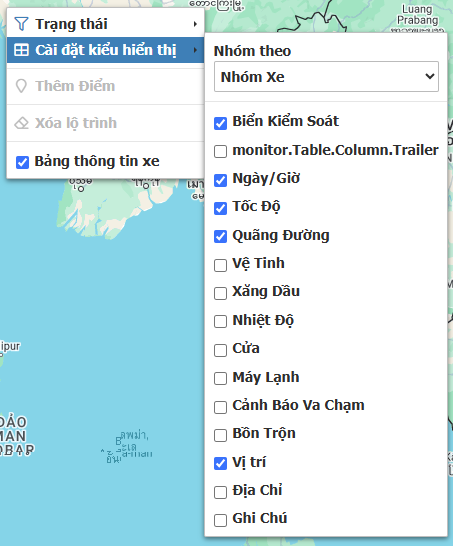Check the Ghi Chú notes checkbox
The width and height of the screenshot is (453, 546).
point(220,520)
